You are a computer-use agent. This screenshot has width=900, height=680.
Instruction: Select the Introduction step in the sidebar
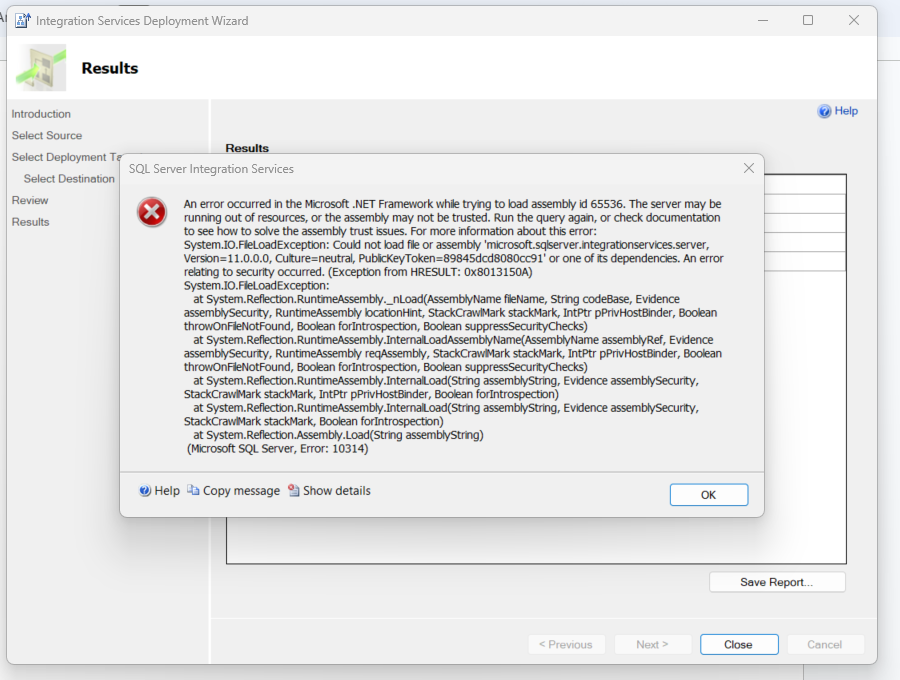tap(41, 114)
